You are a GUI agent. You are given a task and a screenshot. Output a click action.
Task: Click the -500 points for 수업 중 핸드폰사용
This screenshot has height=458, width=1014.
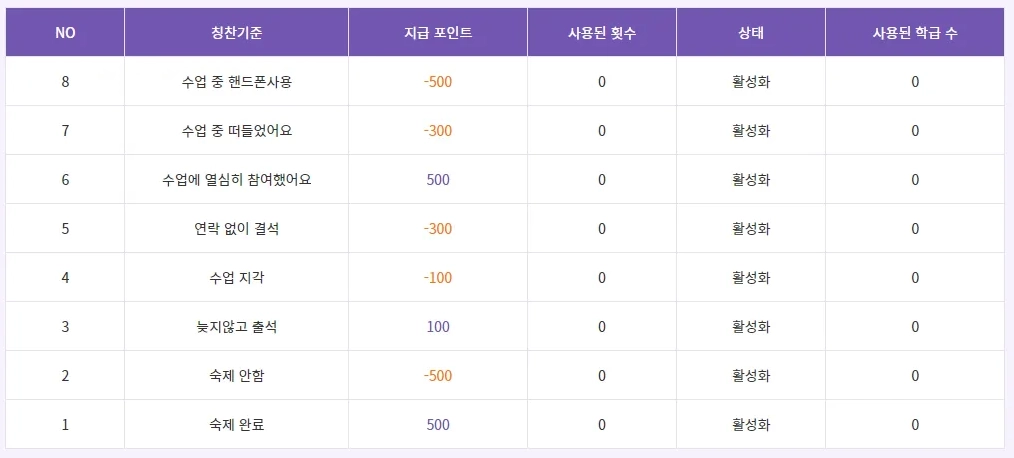[x=438, y=82]
